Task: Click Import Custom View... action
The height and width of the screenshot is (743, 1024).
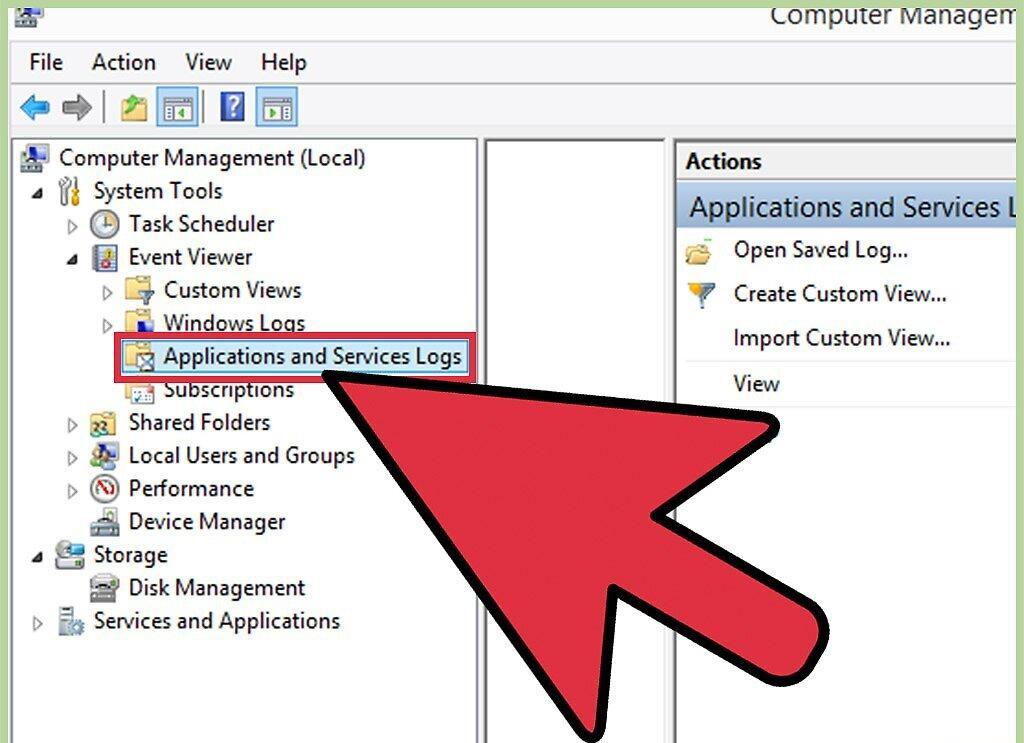Action: tap(842, 338)
